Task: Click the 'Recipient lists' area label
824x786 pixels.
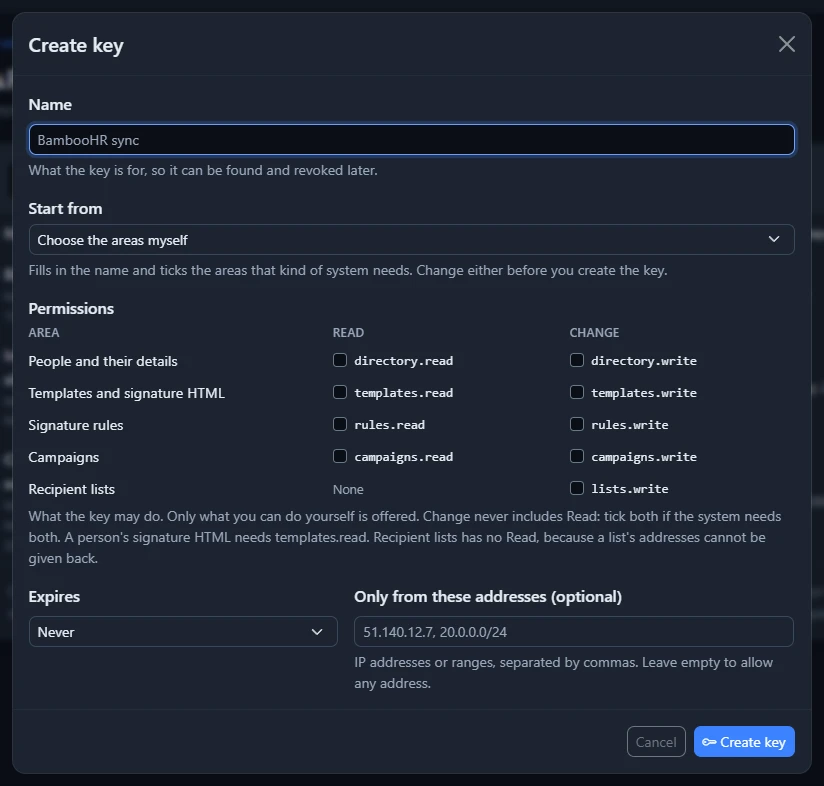Action: (71, 489)
